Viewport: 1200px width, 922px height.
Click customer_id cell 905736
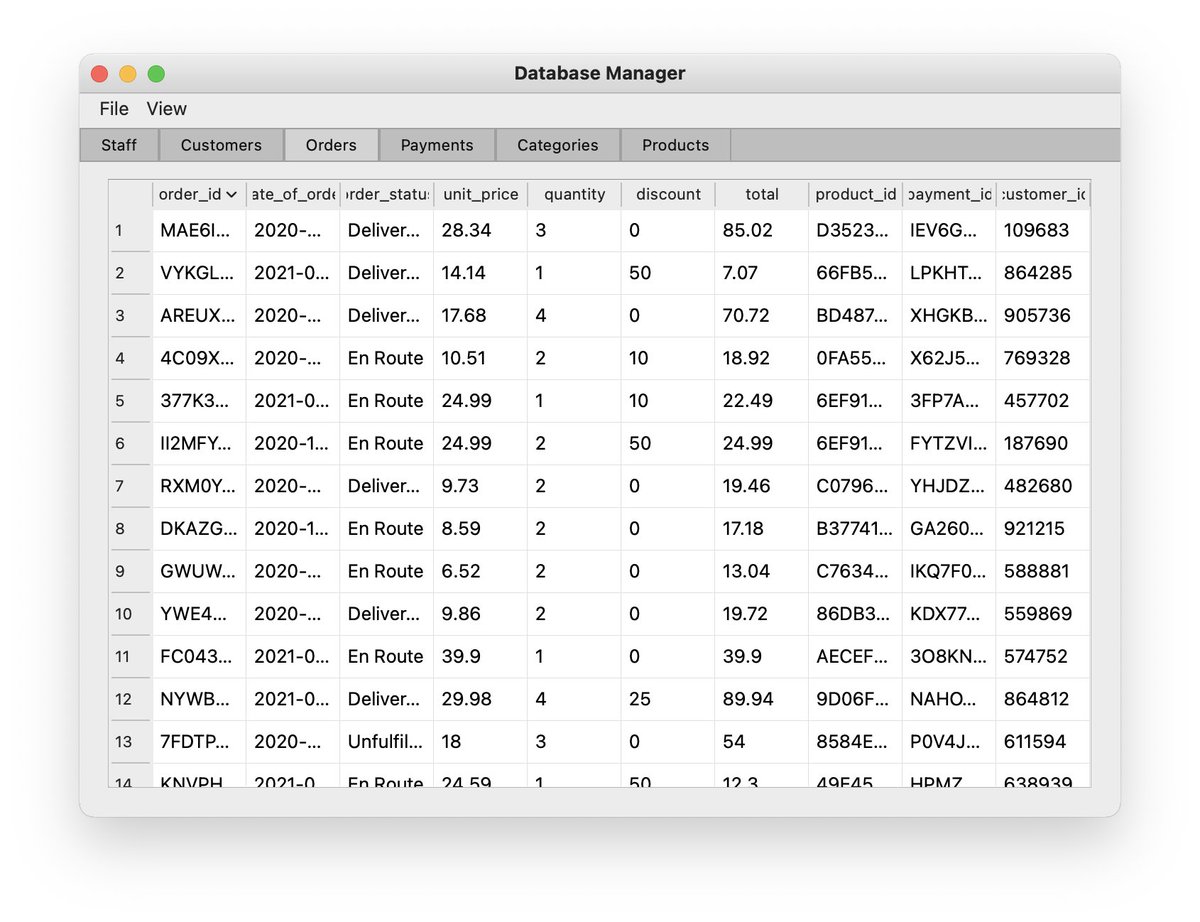tap(1043, 316)
